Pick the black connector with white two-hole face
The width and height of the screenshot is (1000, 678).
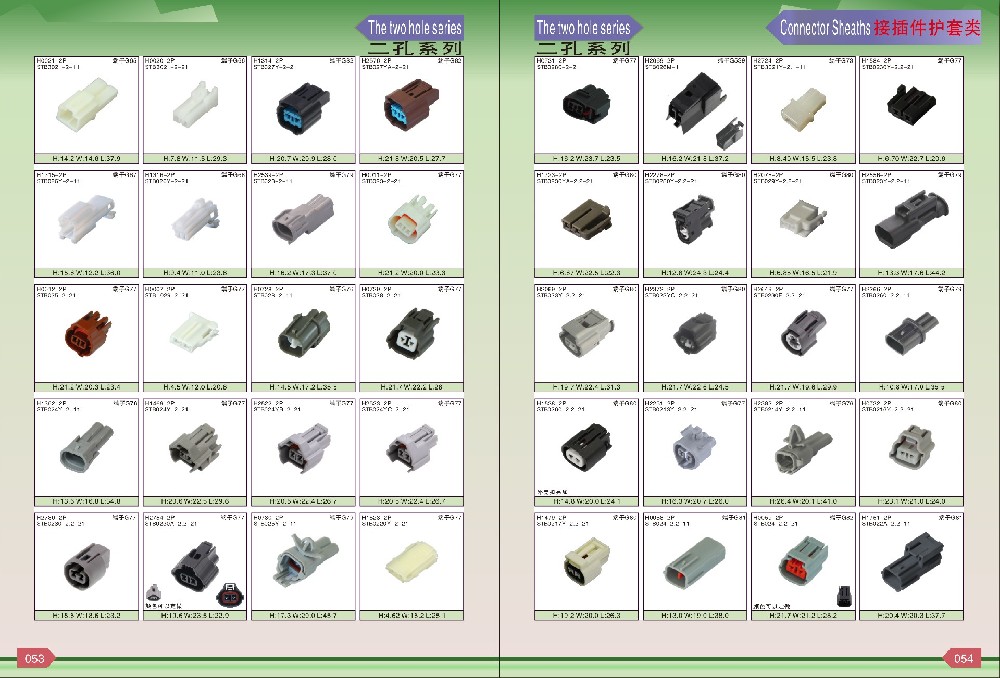tap(586, 446)
